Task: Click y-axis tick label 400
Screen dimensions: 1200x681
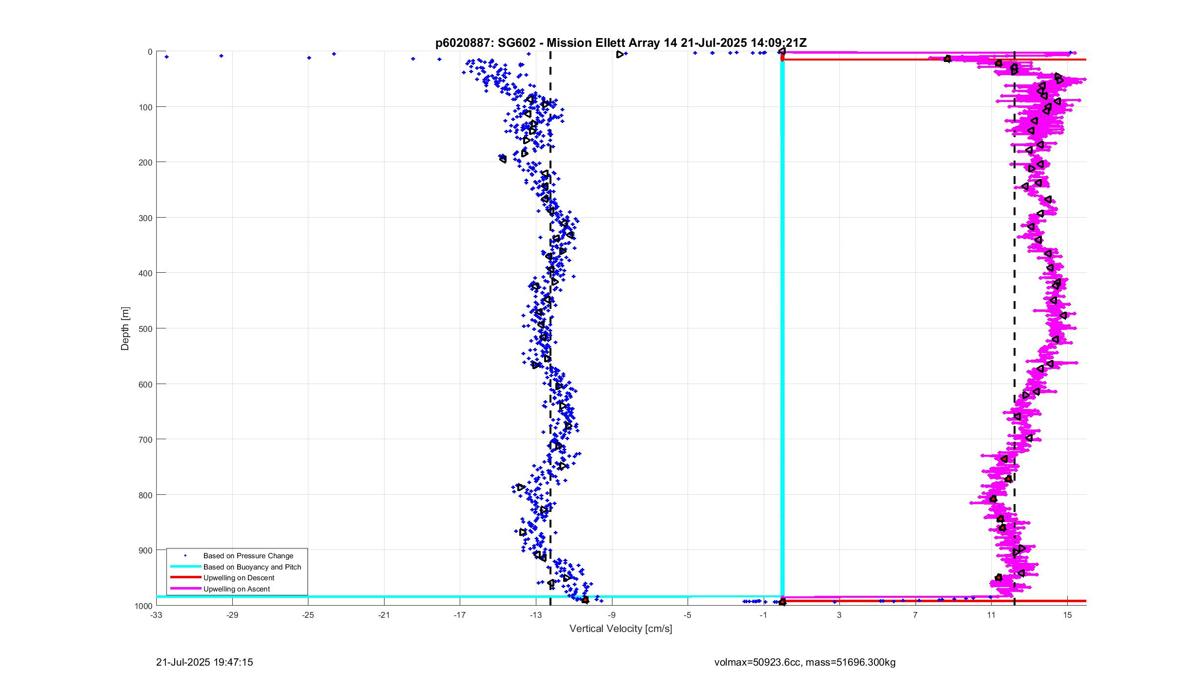Action: click(144, 273)
